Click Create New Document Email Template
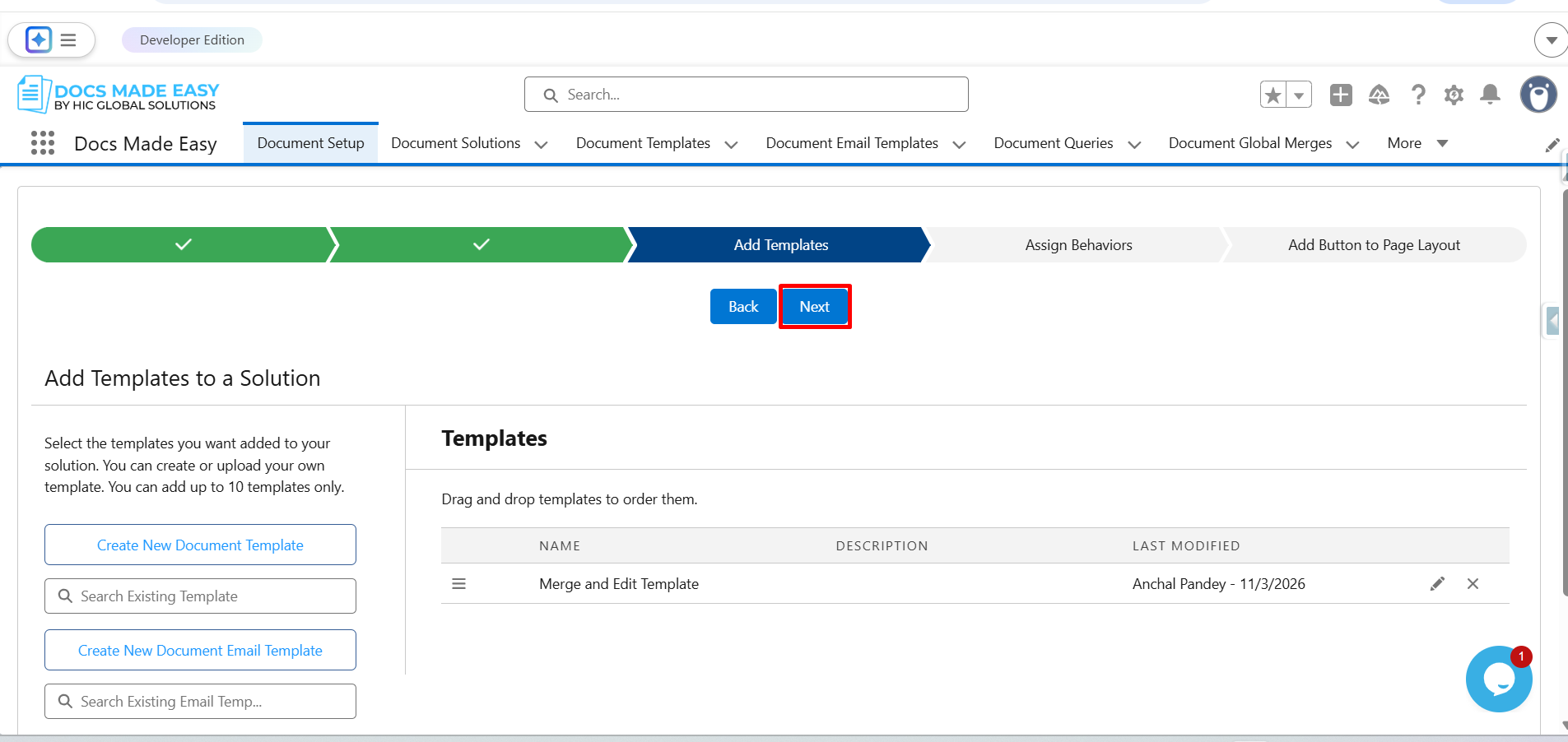The image size is (1568, 742). click(x=200, y=650)
